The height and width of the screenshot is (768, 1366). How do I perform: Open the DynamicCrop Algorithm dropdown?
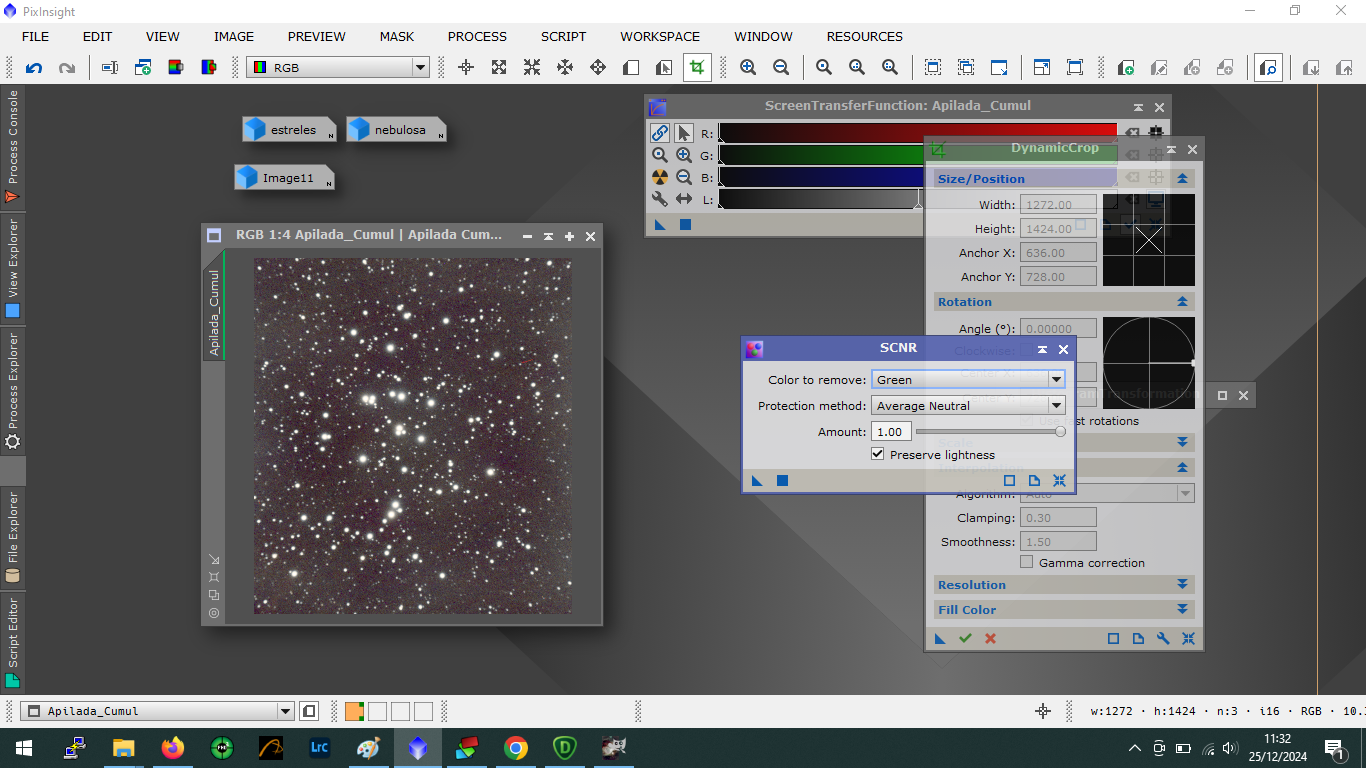tap(1107, 494)
